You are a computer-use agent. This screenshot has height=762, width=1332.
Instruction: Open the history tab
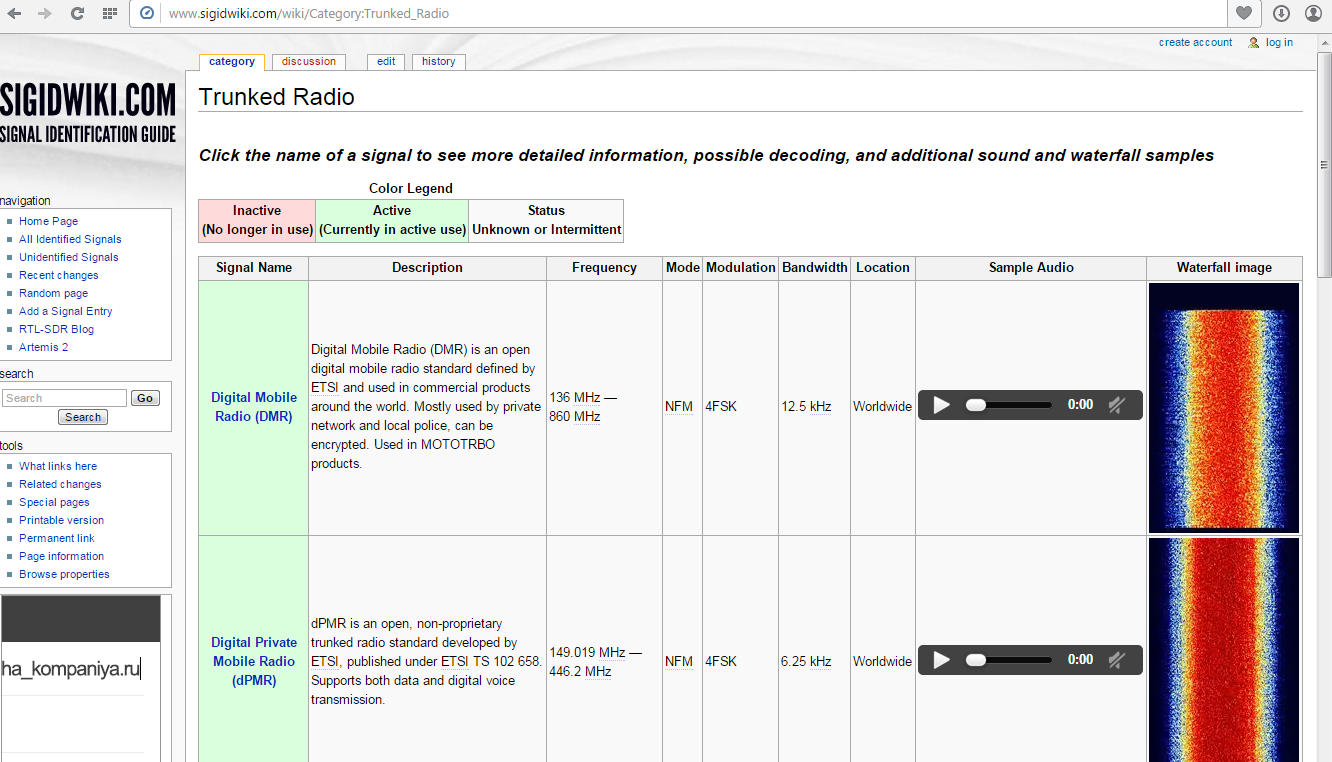click(x=438, y=62)
